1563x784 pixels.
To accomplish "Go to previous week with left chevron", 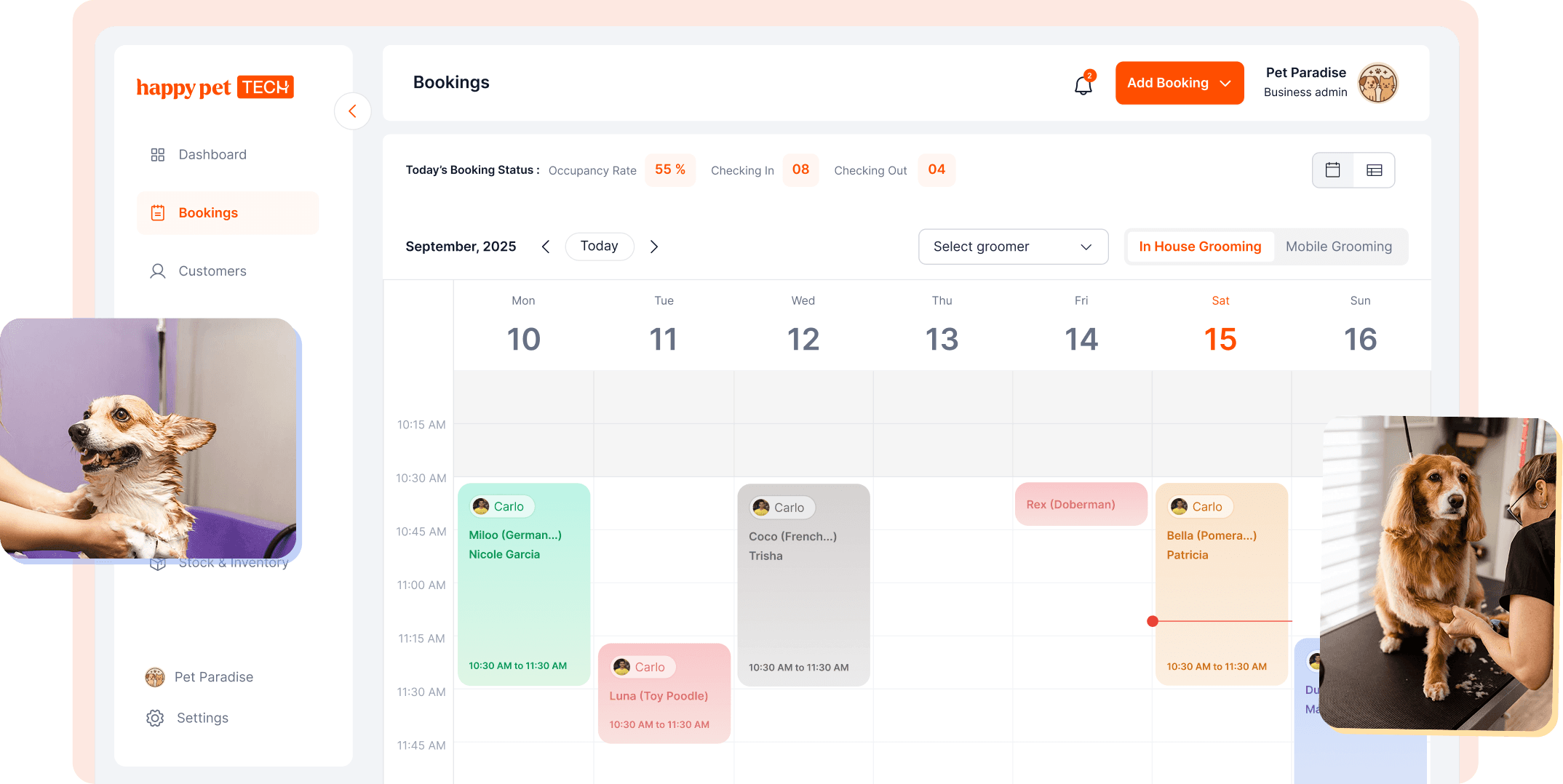I will point(546,247).
